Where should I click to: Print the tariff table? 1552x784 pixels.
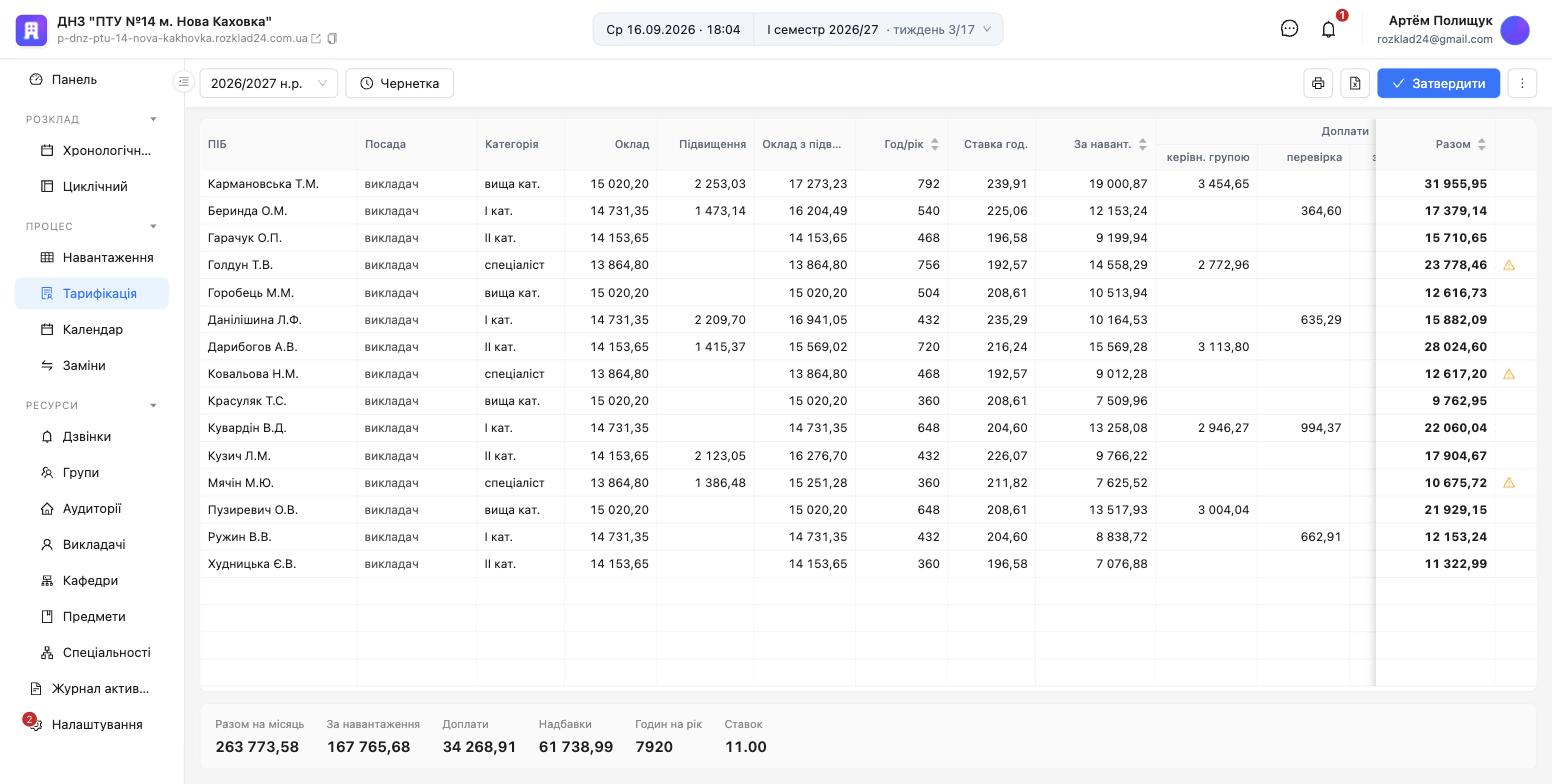[x=1318, y=83]
